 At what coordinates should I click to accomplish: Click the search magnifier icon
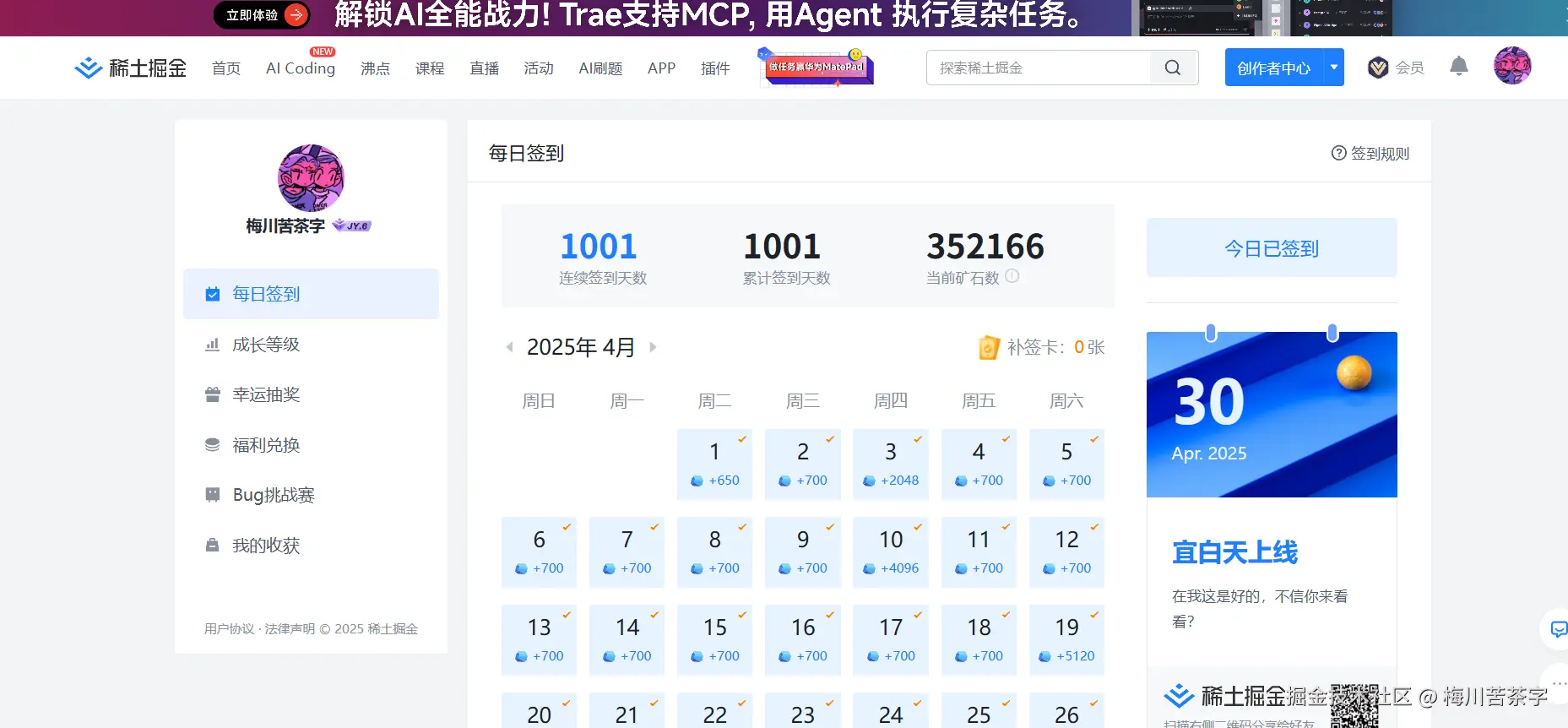1173,68
